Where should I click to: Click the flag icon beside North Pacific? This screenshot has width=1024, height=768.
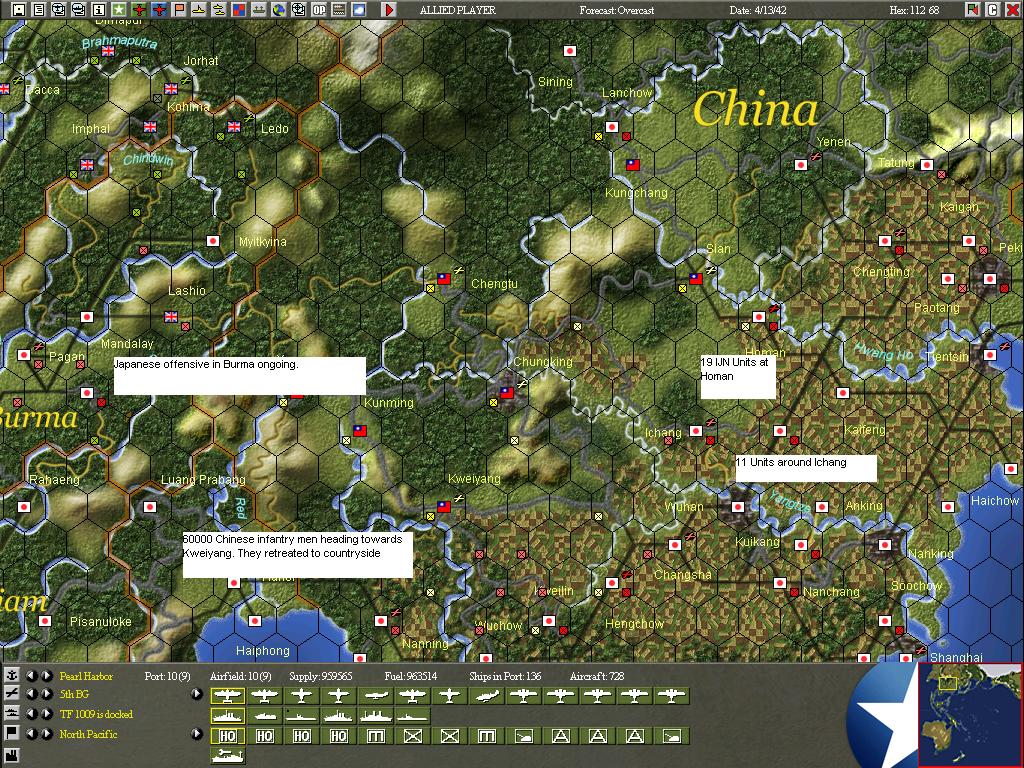click(11, 733)
